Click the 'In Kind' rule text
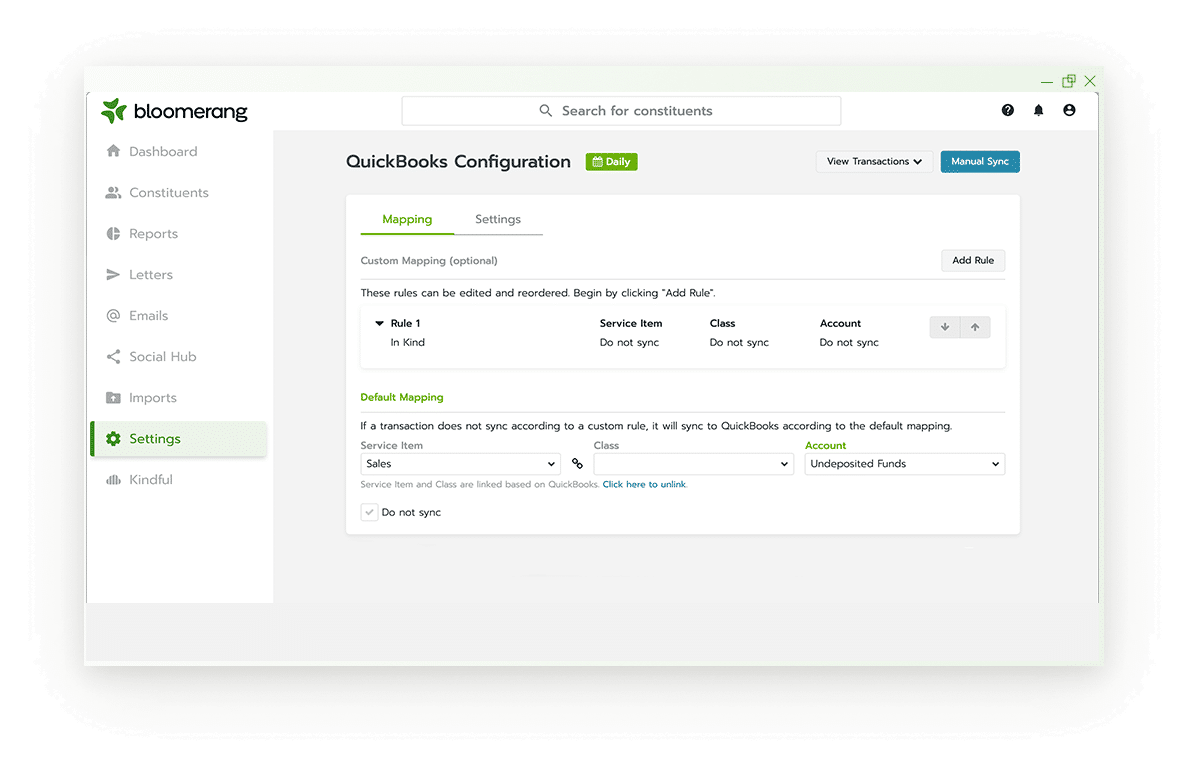This screenshot has height=768, width=1188. pos(408,342)
